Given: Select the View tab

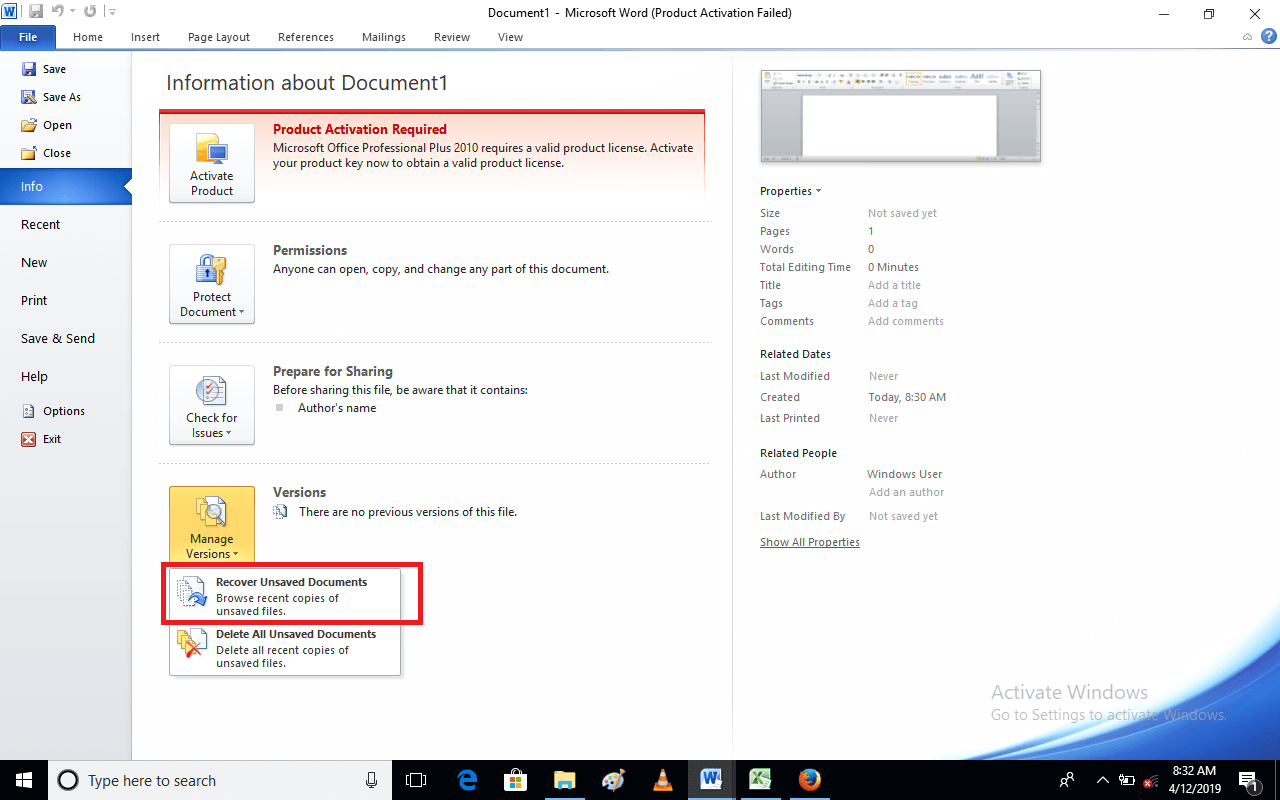Looking at the screenshot, I should click(510, 37).
